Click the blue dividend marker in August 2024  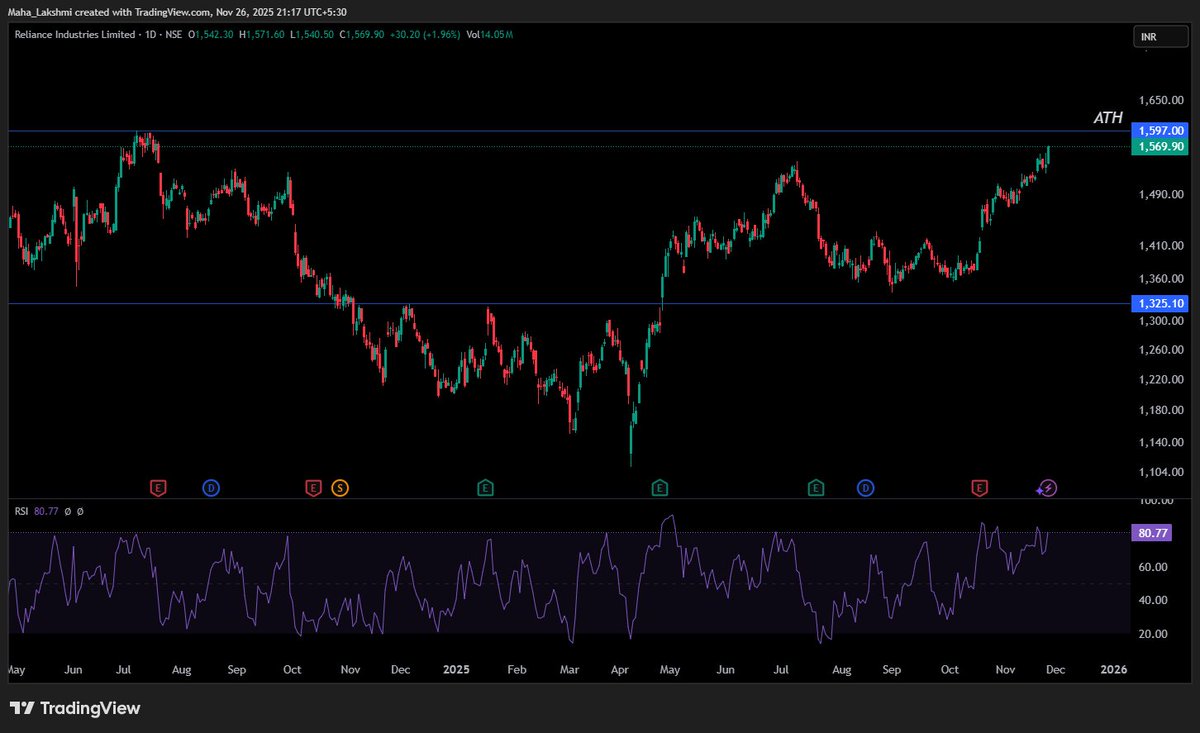click(211, 488)
